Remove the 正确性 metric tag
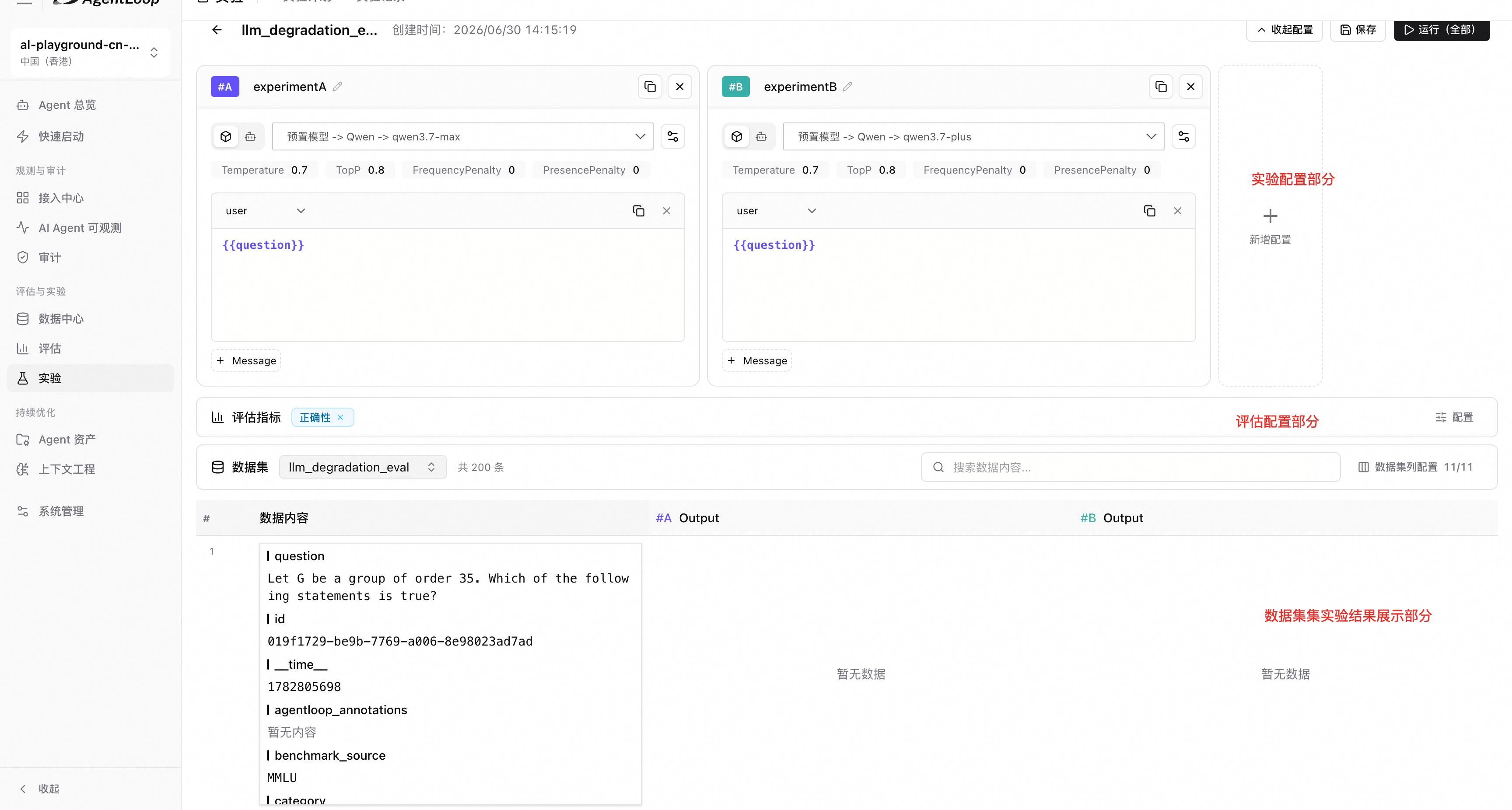 (340, 417)
